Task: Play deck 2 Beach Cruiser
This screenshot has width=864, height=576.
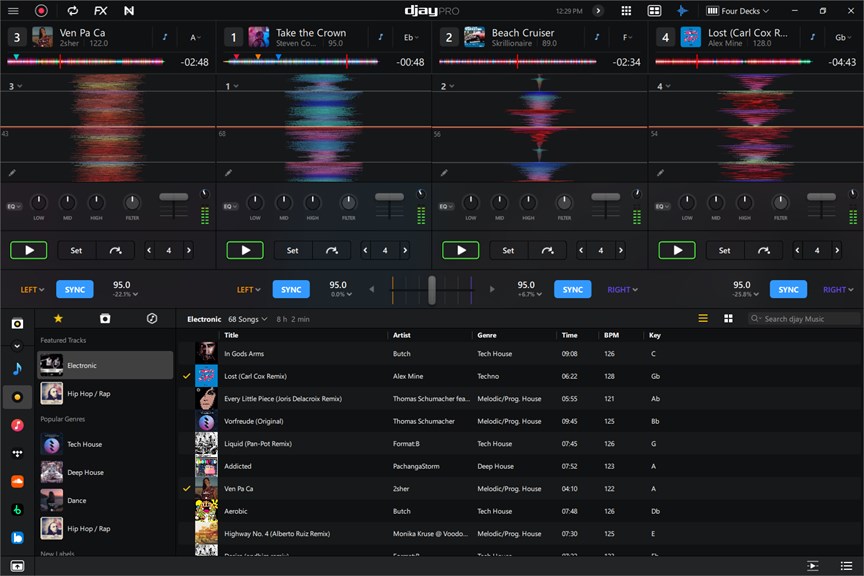Action: coord(461,250)
